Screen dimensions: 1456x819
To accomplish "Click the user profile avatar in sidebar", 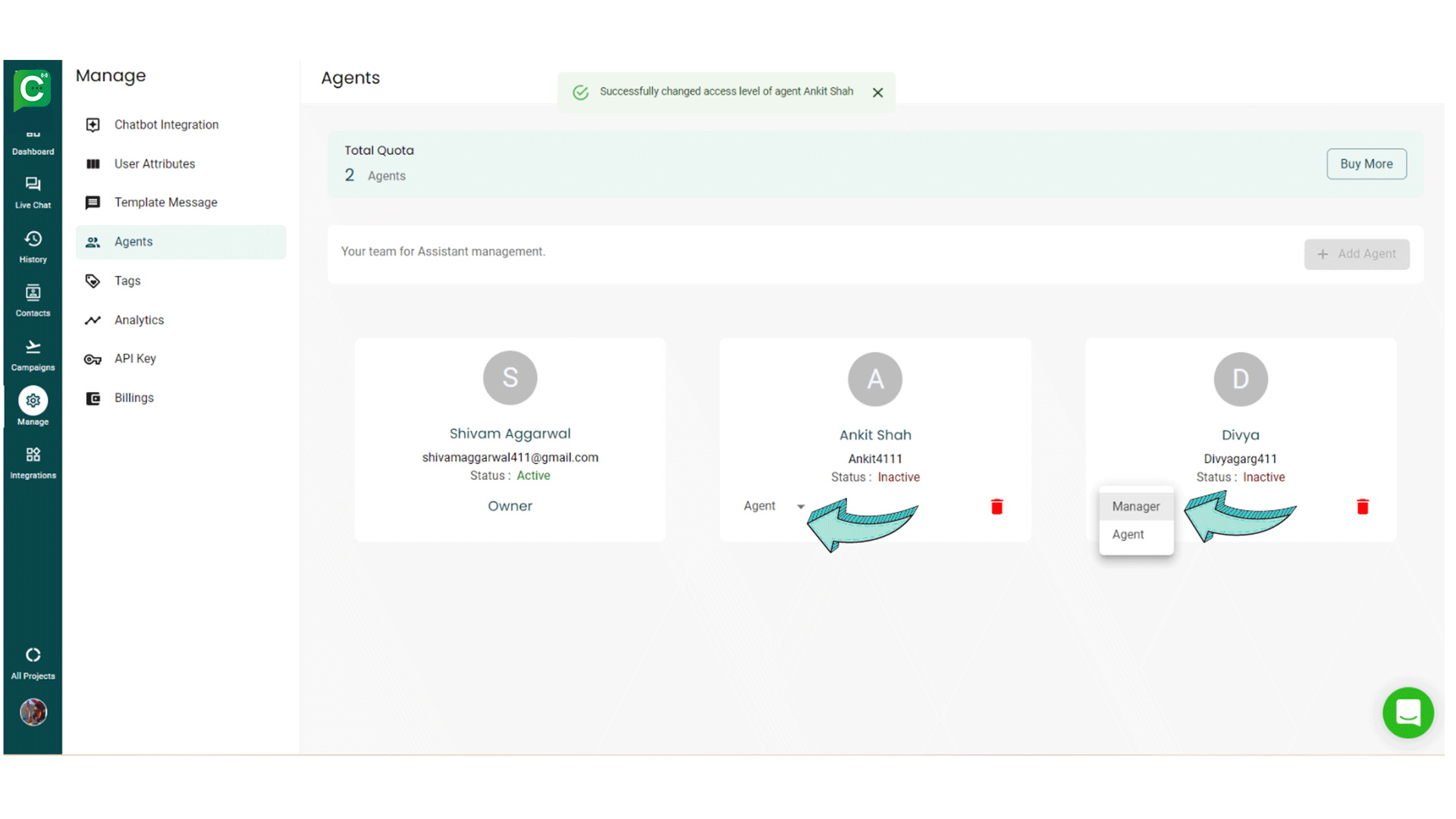I will coord(33,712).
